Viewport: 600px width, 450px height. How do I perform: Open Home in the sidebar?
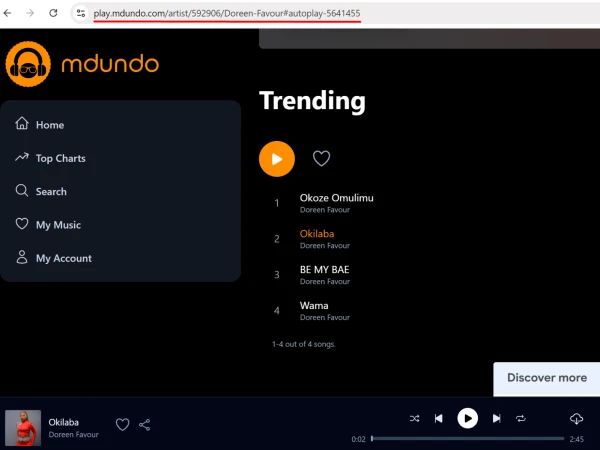(x=50, y=125)
